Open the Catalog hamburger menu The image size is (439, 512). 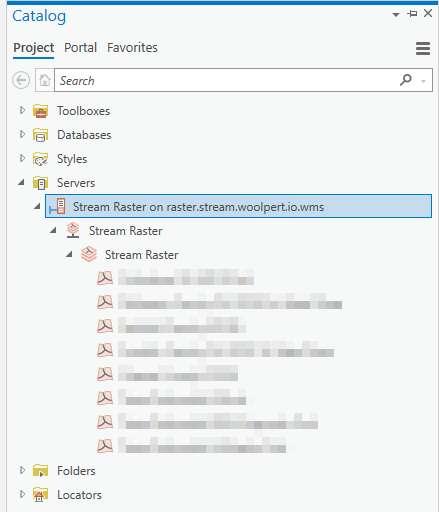tap(423, 48)
